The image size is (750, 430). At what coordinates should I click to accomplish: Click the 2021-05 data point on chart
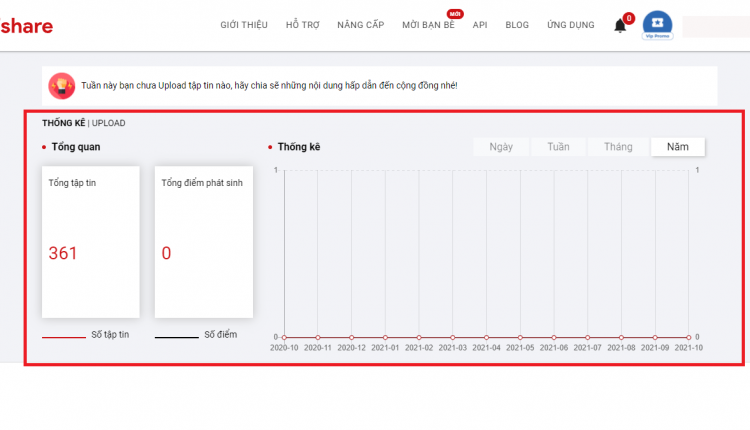coord(520,337)
